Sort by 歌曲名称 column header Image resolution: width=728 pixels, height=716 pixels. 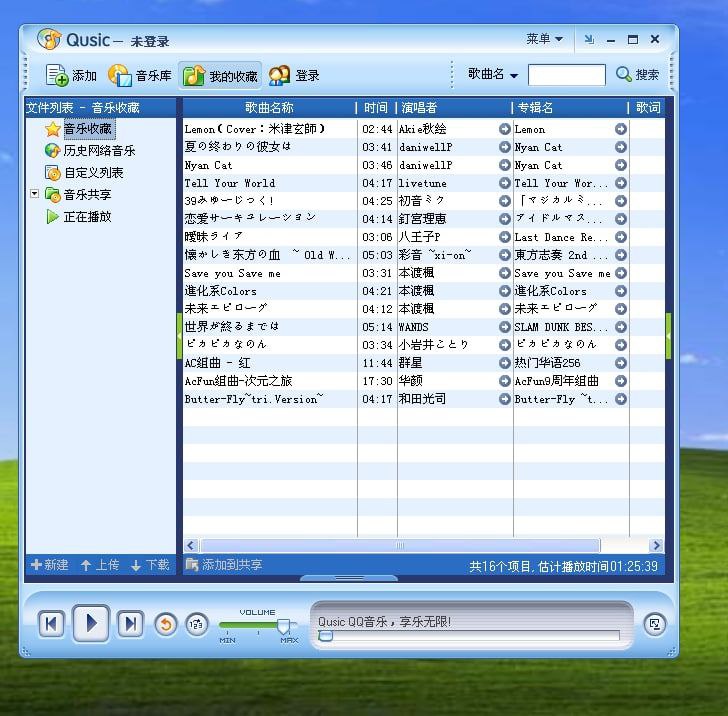[269, 108]
